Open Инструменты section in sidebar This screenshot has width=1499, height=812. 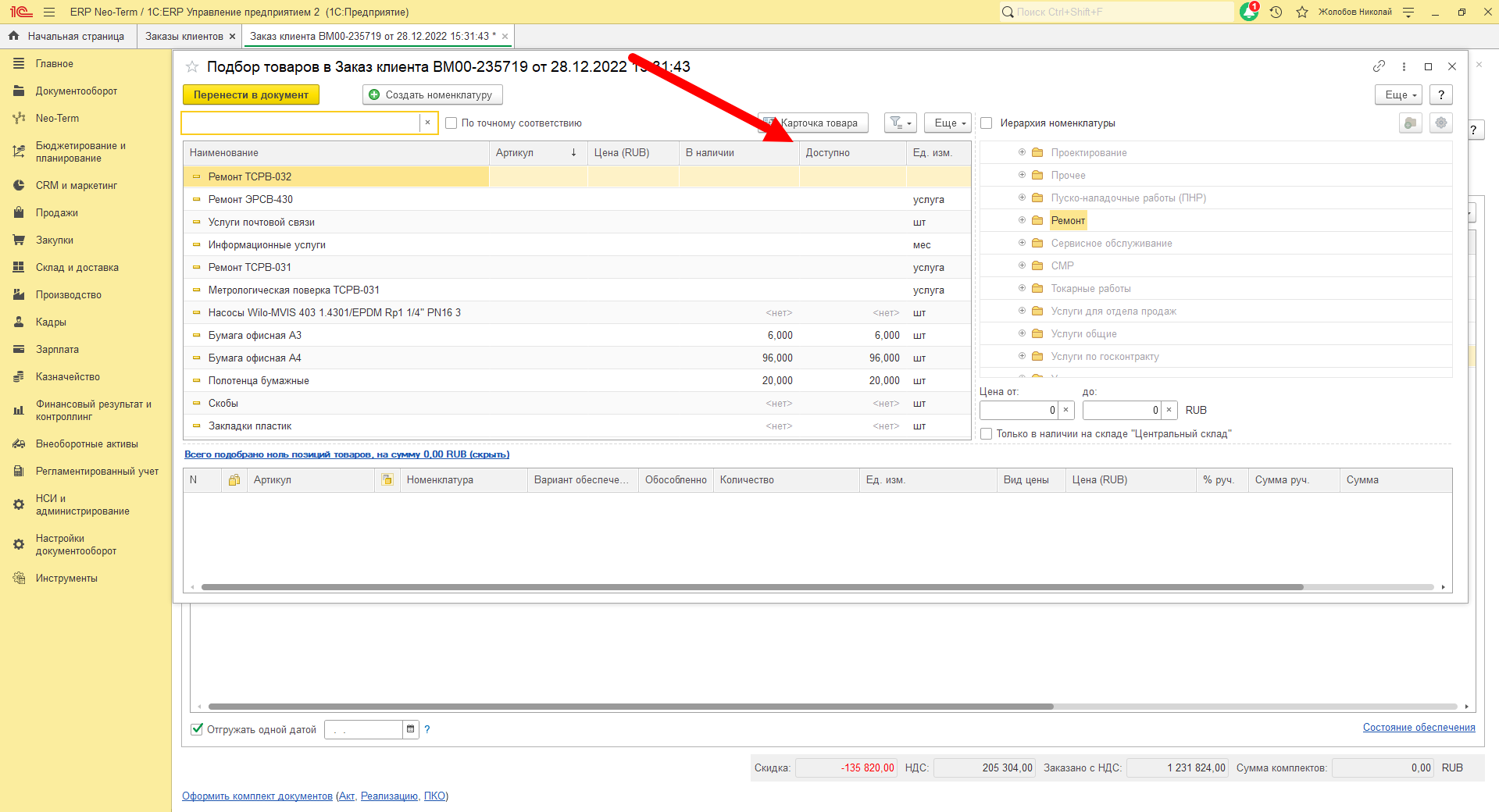click(x=66, y=578)
